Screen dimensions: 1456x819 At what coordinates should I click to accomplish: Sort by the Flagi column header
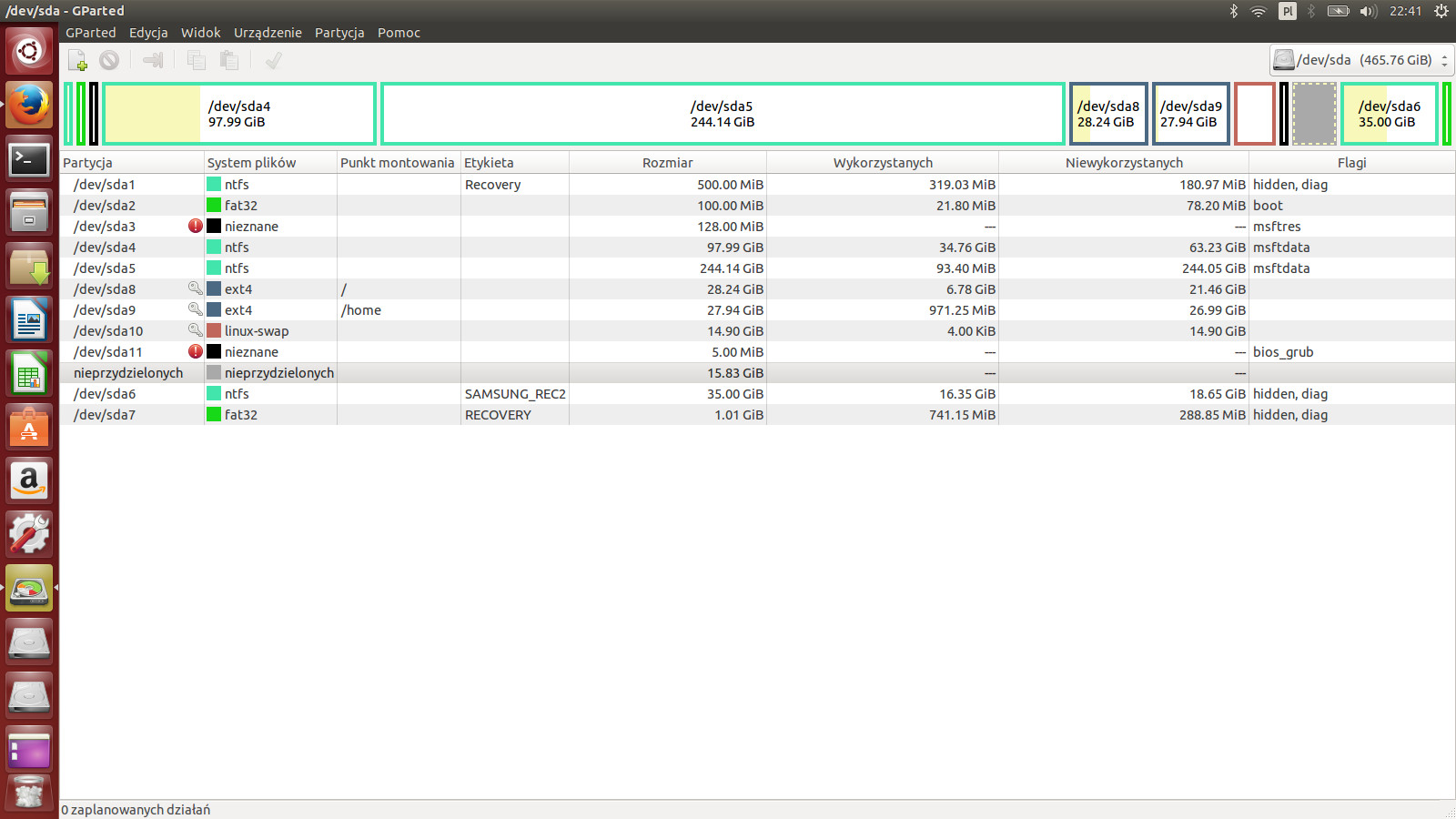[x=1352, y=163]
